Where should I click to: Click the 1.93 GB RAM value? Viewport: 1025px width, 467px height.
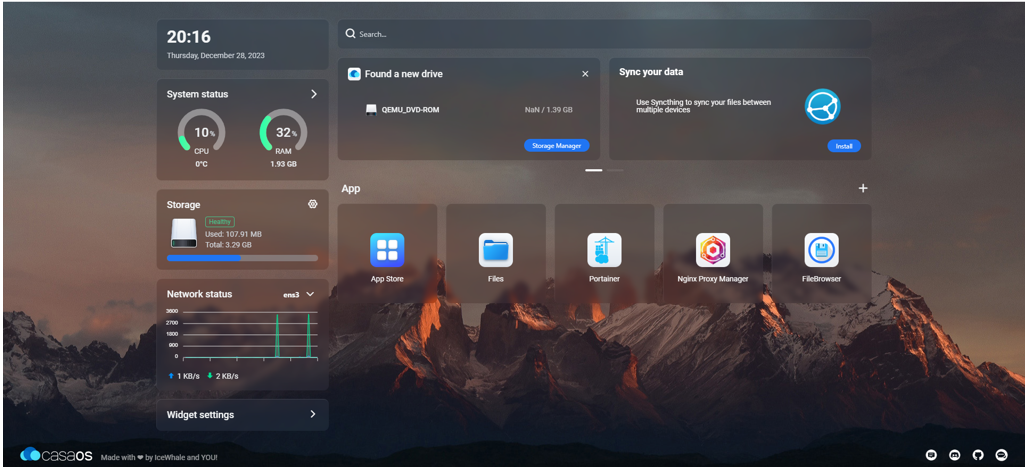pos(283,164)
